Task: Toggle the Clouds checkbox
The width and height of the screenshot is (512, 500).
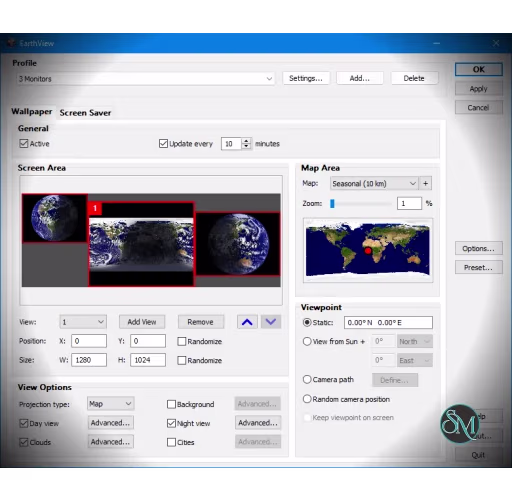Action: 24,442
